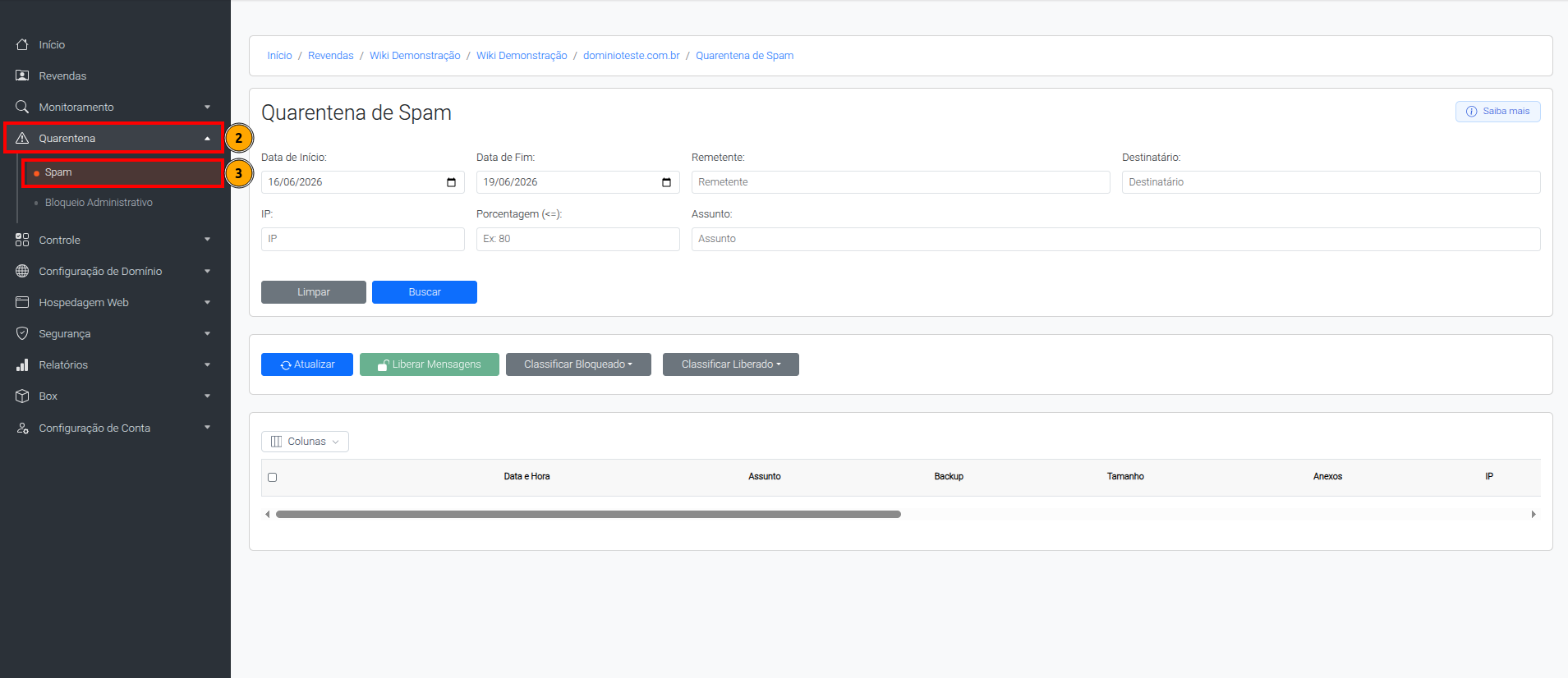Click the Revendas sidebar icon
The width and height of the screenshot is (1568, 678).
pyautogui.click(x=22, y=76)
